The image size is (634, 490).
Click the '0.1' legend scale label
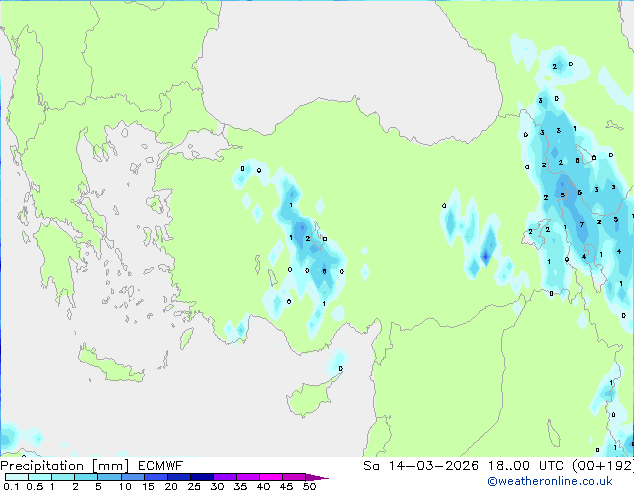[11, 486]
